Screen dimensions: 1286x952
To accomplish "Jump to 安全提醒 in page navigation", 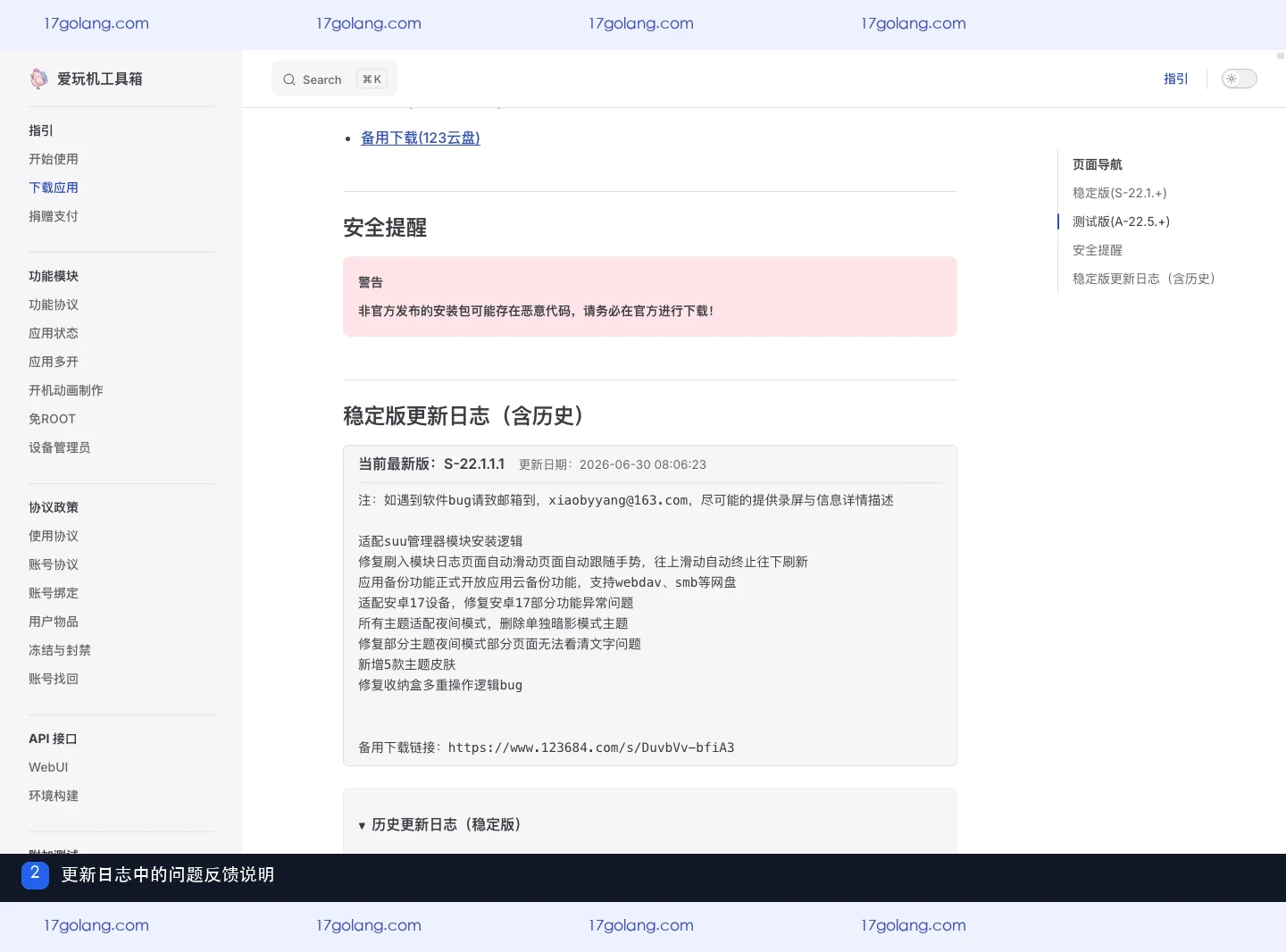I will (1098, 250).
